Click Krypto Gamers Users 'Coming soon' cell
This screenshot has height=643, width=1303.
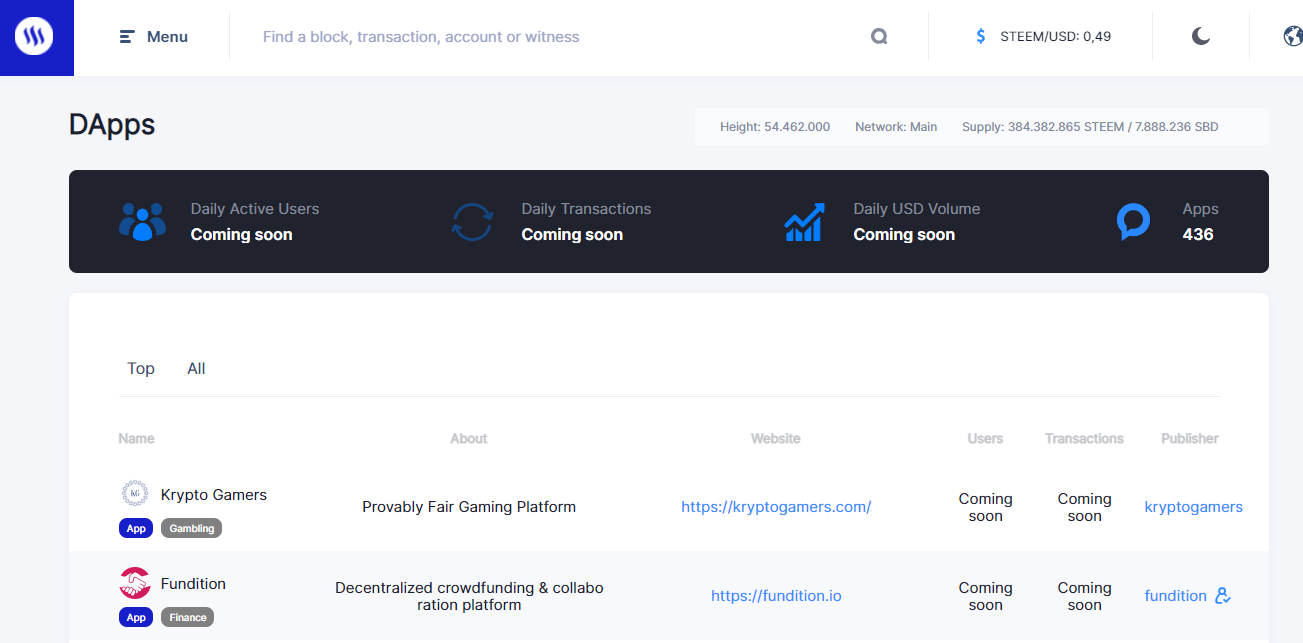985,507
